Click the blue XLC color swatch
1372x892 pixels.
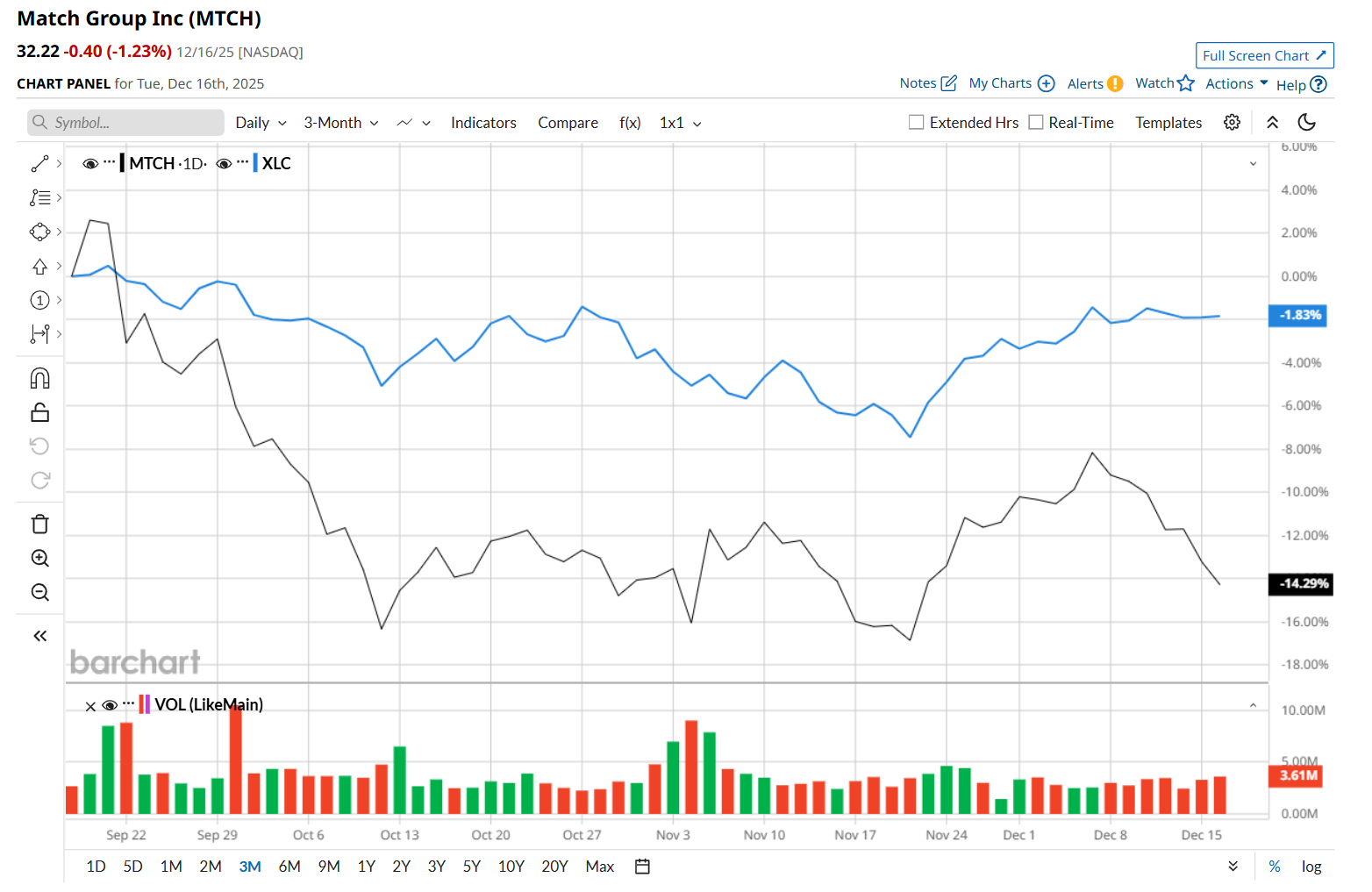(x=255, y=163)
